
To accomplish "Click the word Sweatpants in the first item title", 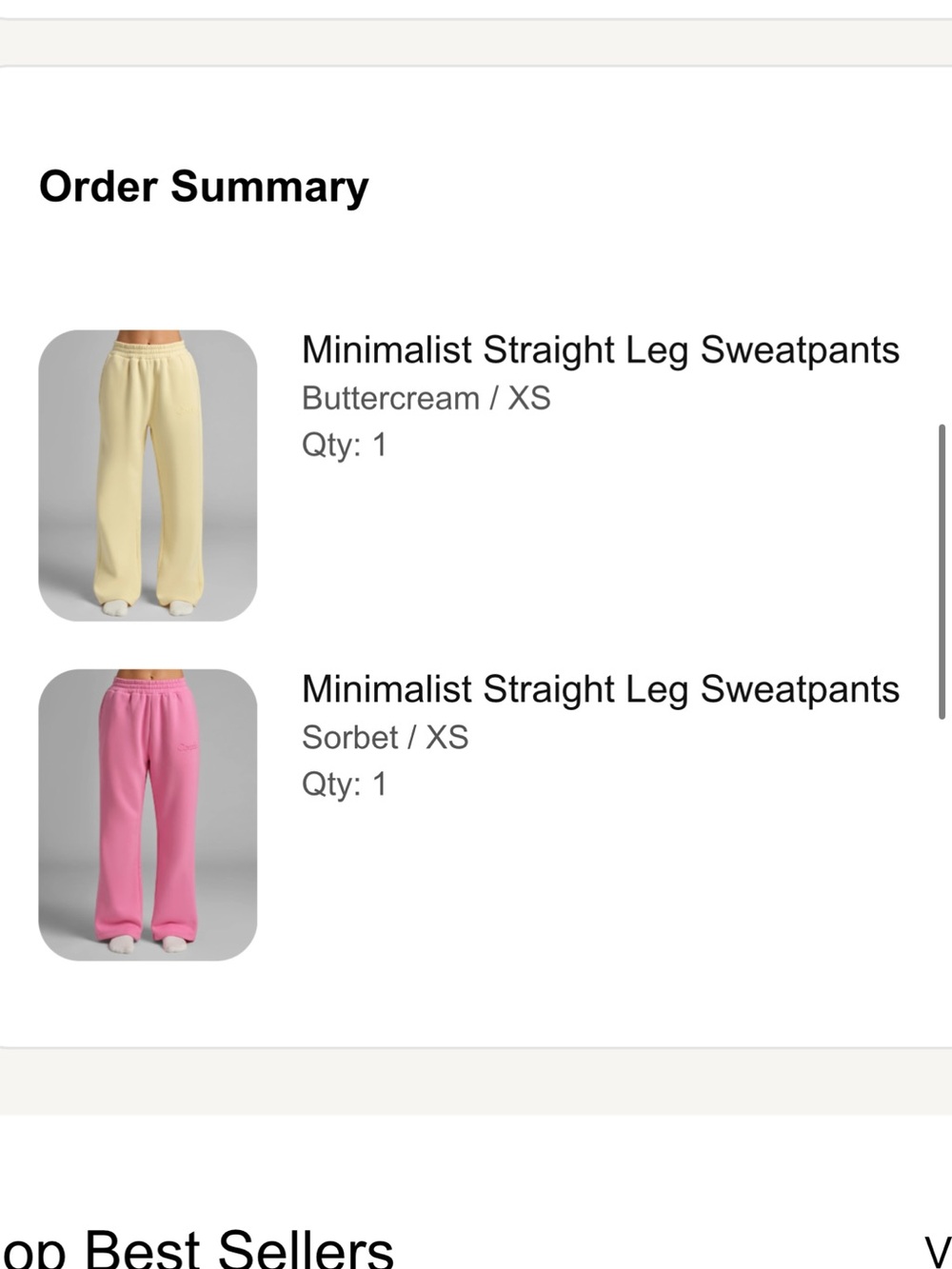I will [x=800, y=350].
